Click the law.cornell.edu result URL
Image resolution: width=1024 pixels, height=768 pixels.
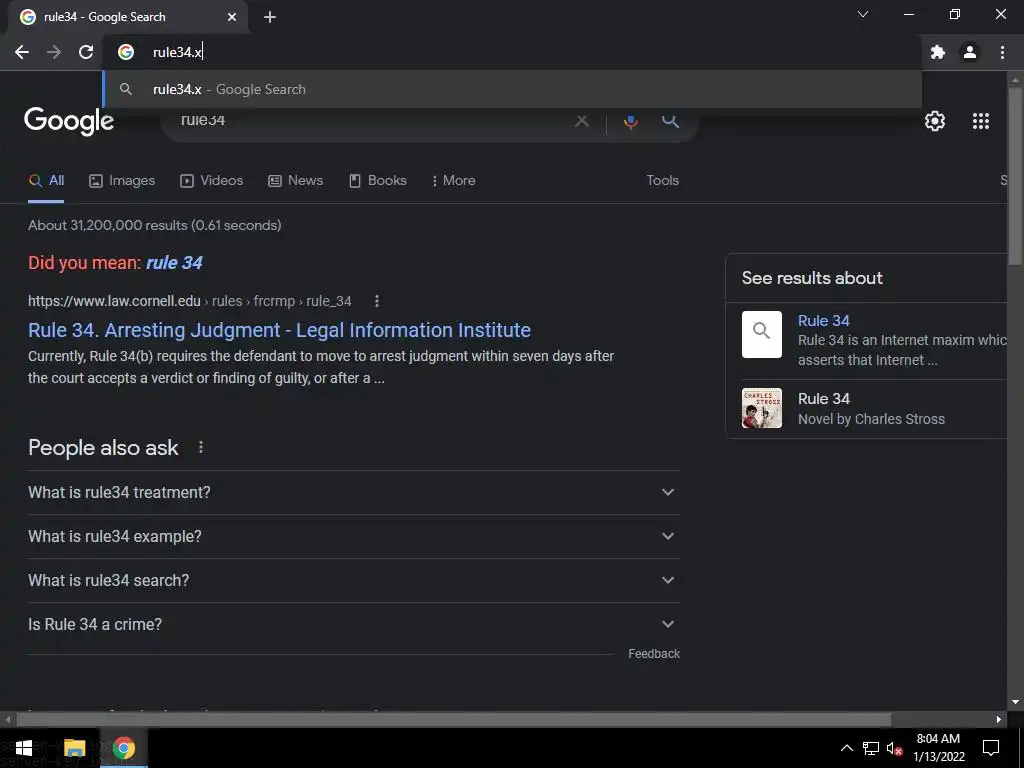click(x=189, y=301)
